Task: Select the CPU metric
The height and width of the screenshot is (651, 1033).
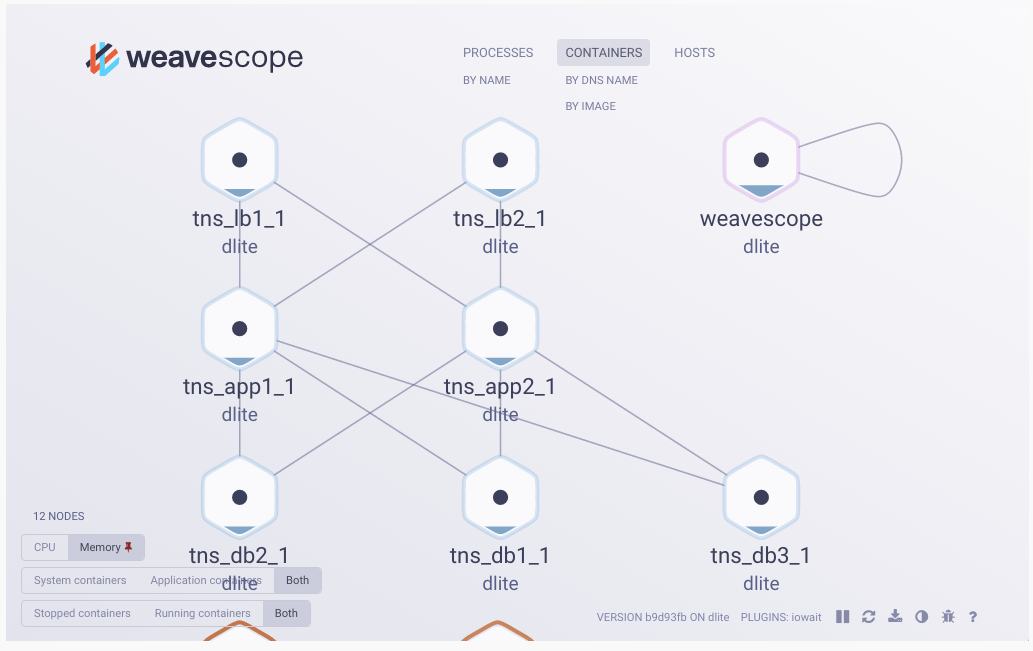Action: click(45, 548)
